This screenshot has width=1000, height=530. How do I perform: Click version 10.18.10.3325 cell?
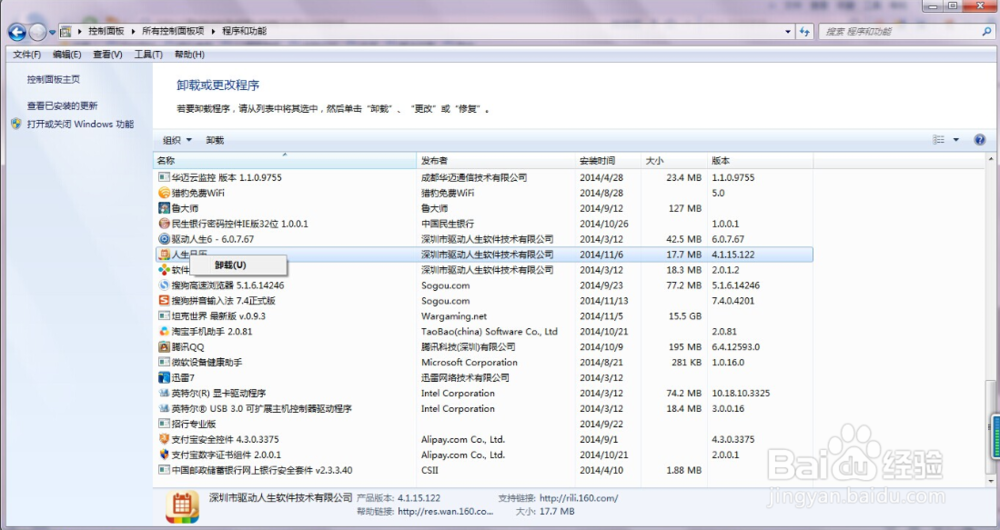click(x=741, y=393)
